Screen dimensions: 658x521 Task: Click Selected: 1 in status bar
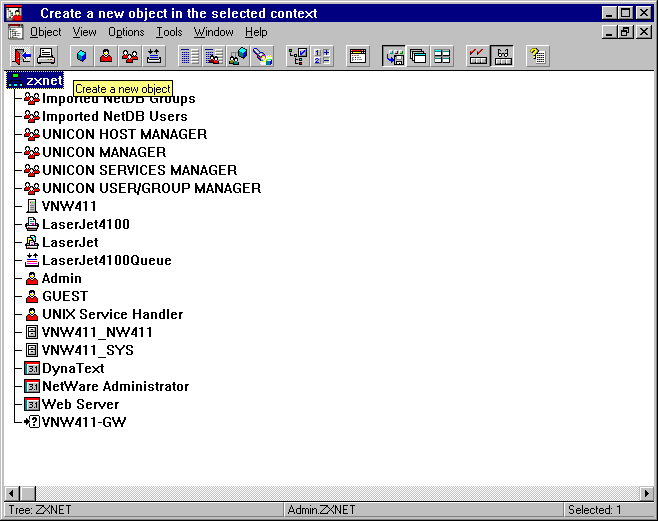594,510
